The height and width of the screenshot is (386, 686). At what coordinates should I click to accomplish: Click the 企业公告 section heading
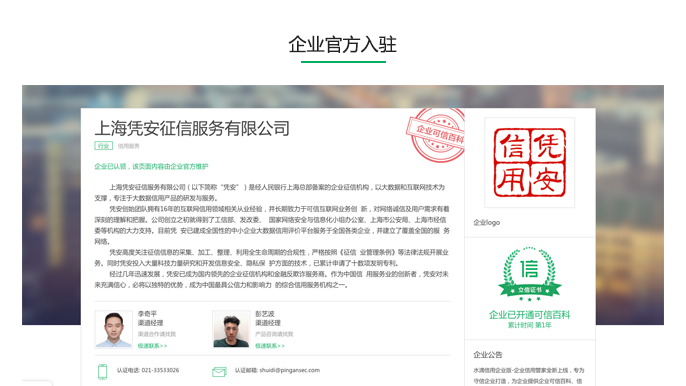point(488,354)
